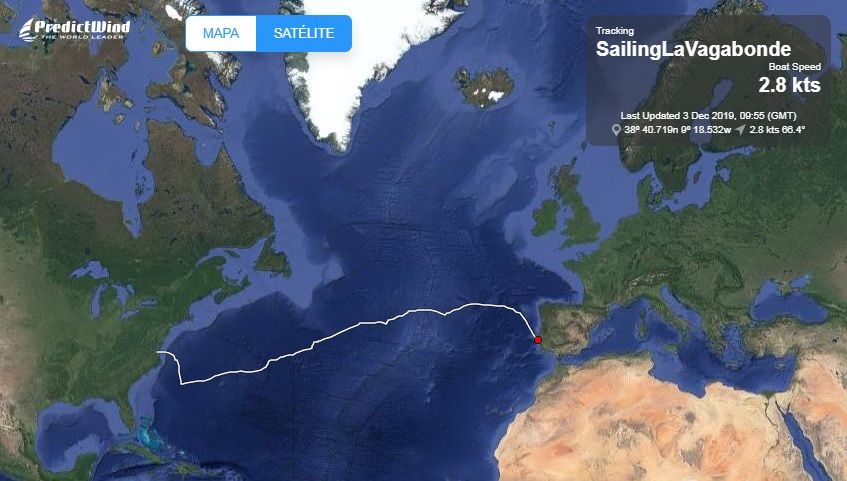Click the location pin icon beside coordinates

[x=616, y=130]
